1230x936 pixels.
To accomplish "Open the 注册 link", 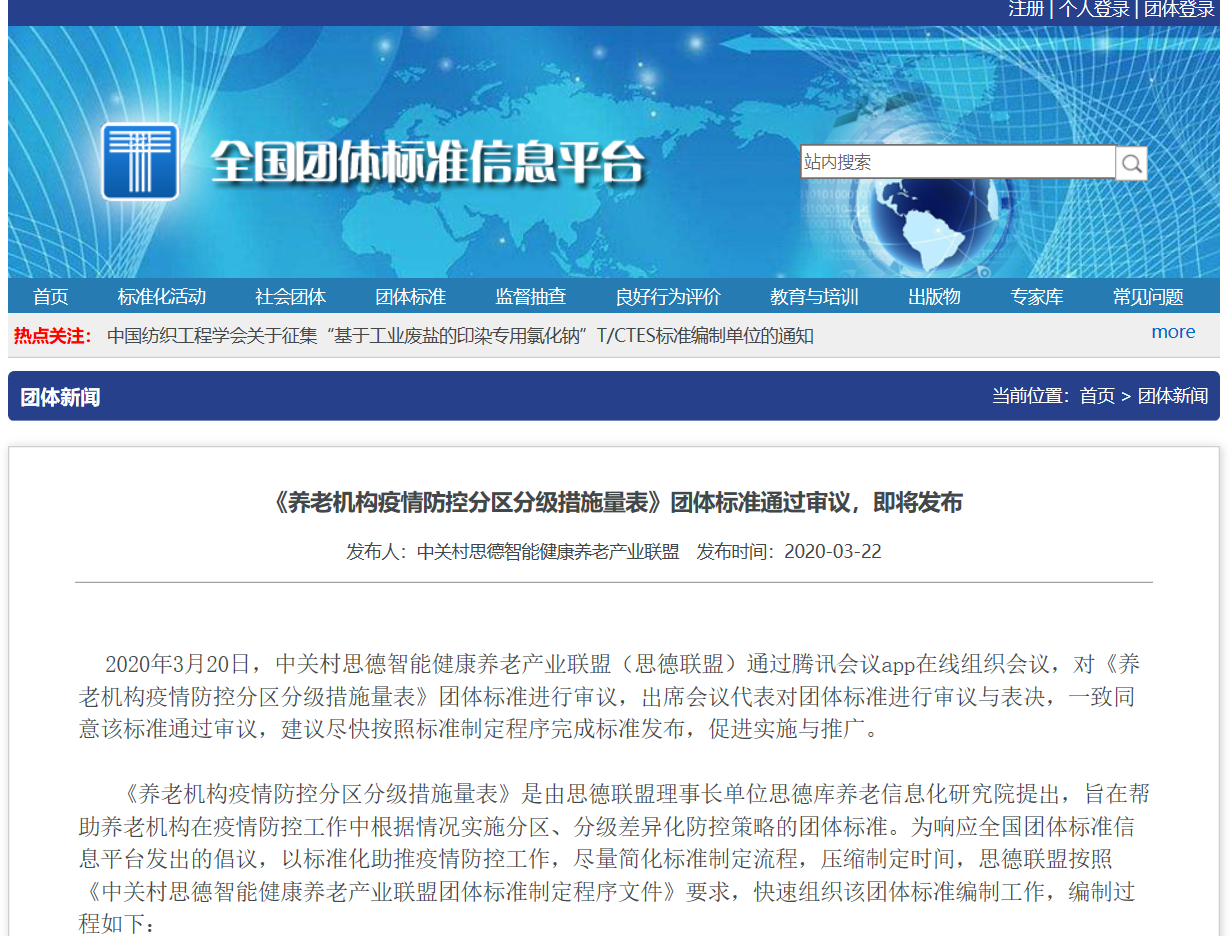I will [x=1026, y=9].
